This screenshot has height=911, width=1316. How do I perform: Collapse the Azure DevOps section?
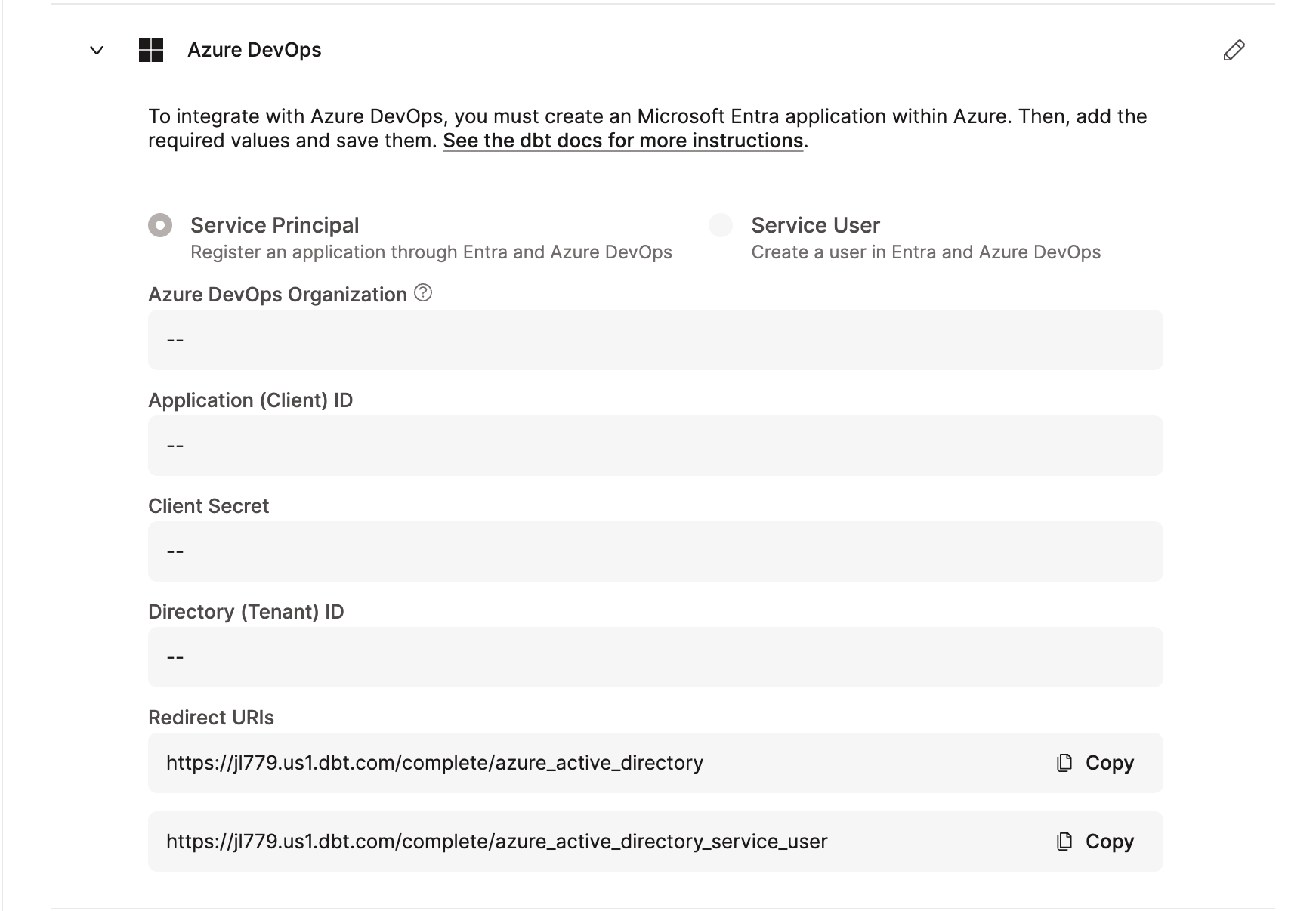pos(96,51)
